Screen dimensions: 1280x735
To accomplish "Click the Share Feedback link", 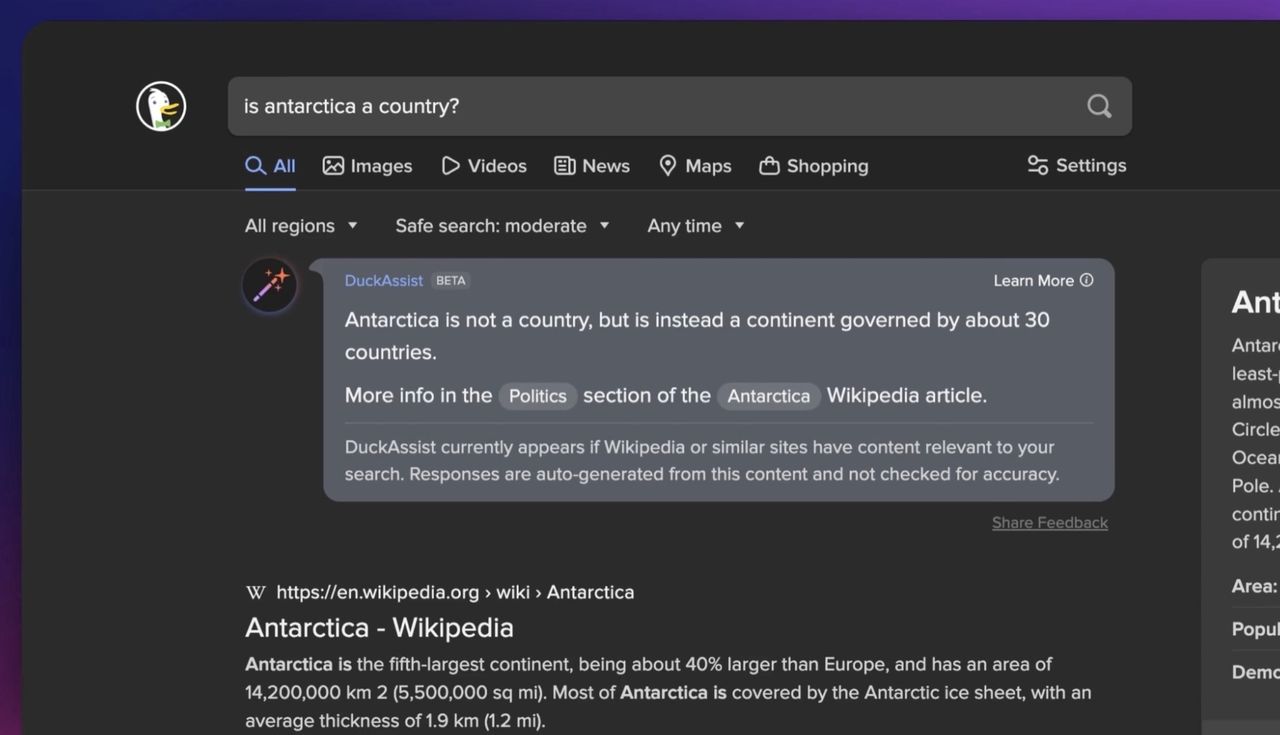I will click(1049, 523).
